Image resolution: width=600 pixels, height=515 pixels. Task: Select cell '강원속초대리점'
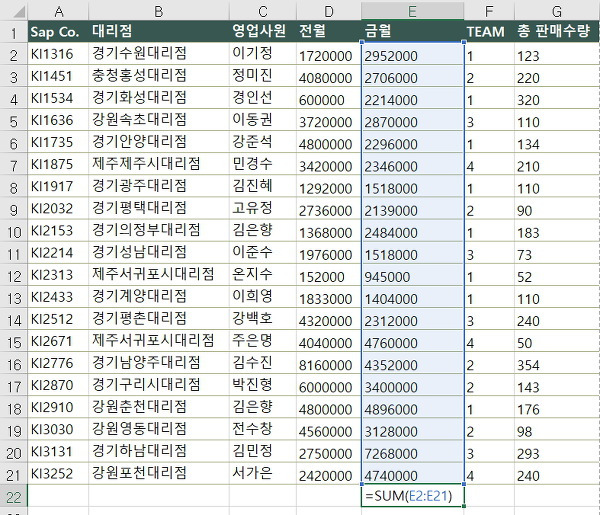coord(159,120)
